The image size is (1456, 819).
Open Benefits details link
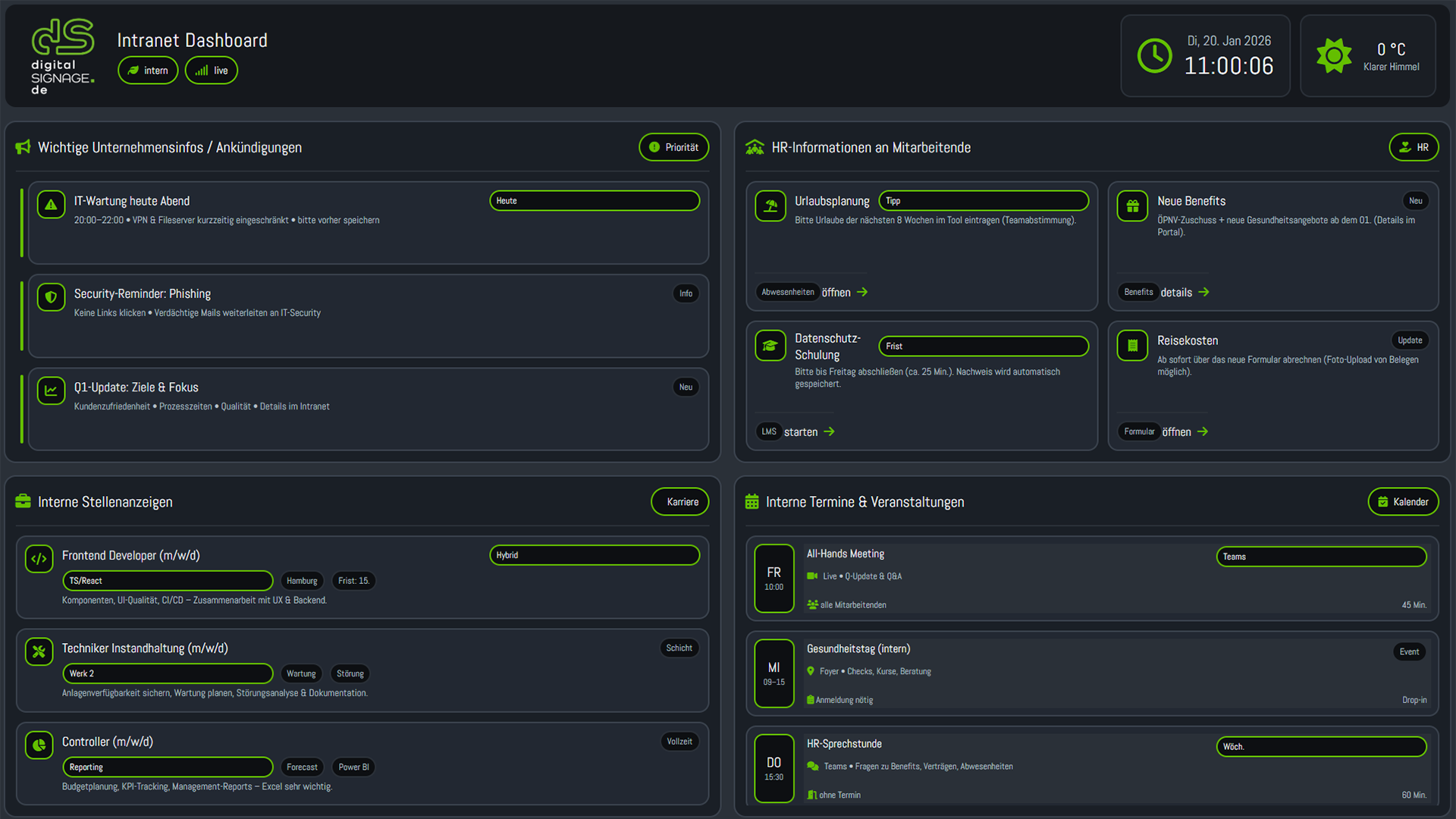coord(1163,292)
